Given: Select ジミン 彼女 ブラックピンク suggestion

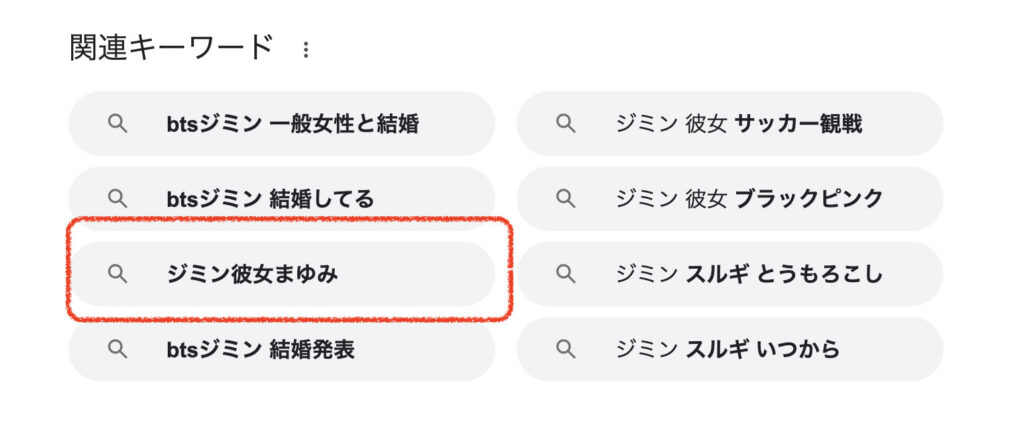Looking at the screenshot, I should (750, 199).
